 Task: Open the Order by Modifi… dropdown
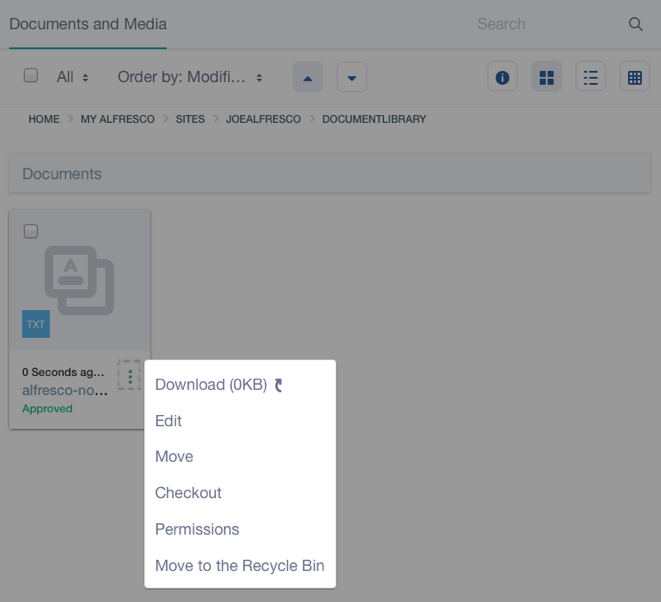tap(190, 77)
